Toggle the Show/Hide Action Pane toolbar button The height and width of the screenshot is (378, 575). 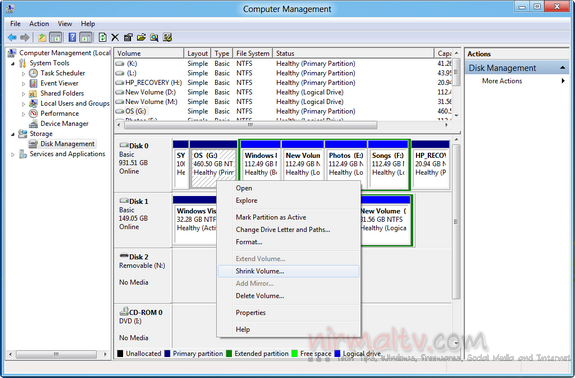click(x=85, y=37)
